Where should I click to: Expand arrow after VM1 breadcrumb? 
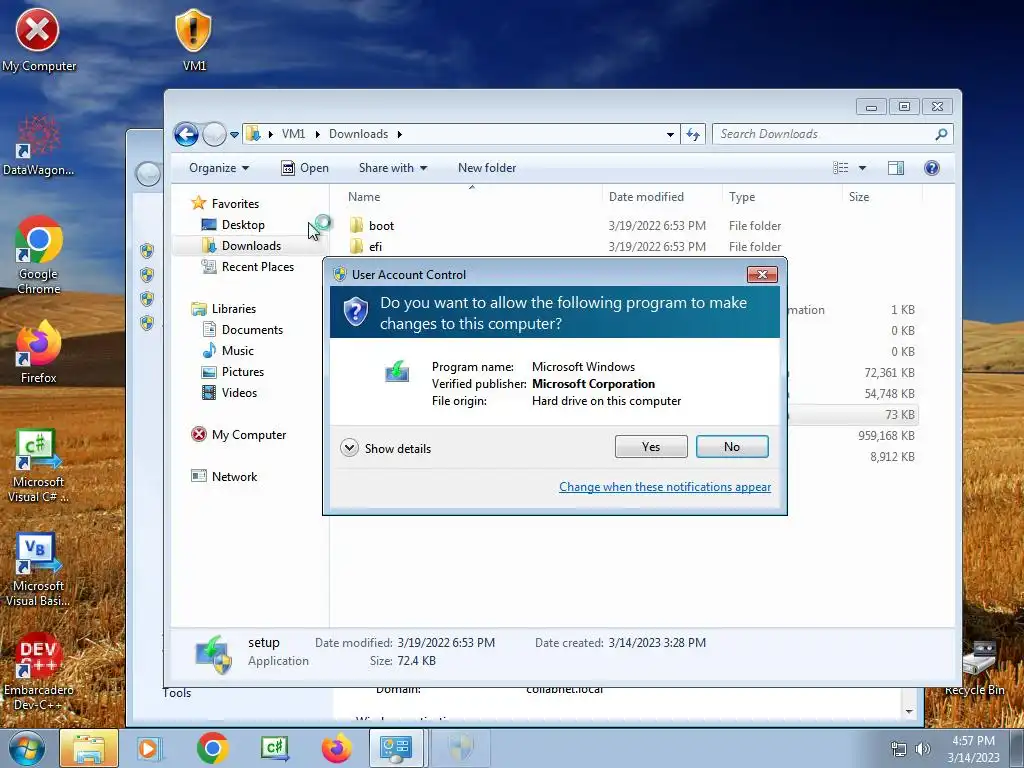tap(317, 135)
